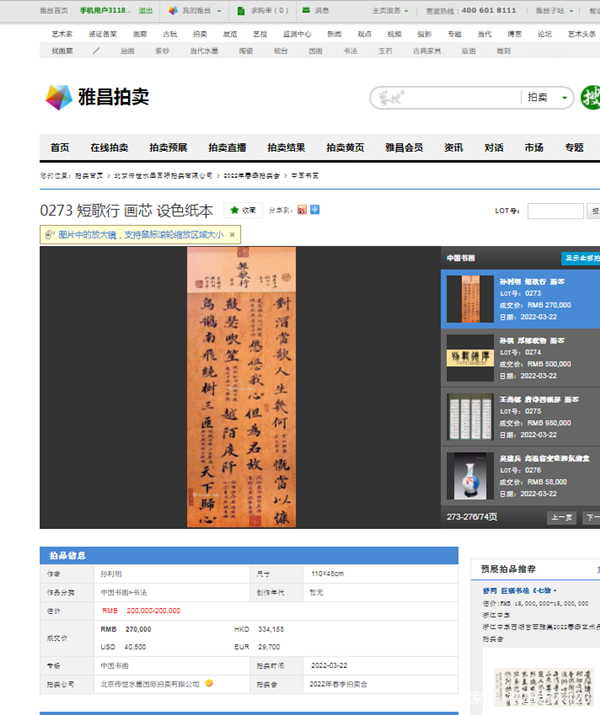Image resolution: width=600 pixels, height=715 pixels.
Task: Open the 首页 main tab
Action: [60, 148]
